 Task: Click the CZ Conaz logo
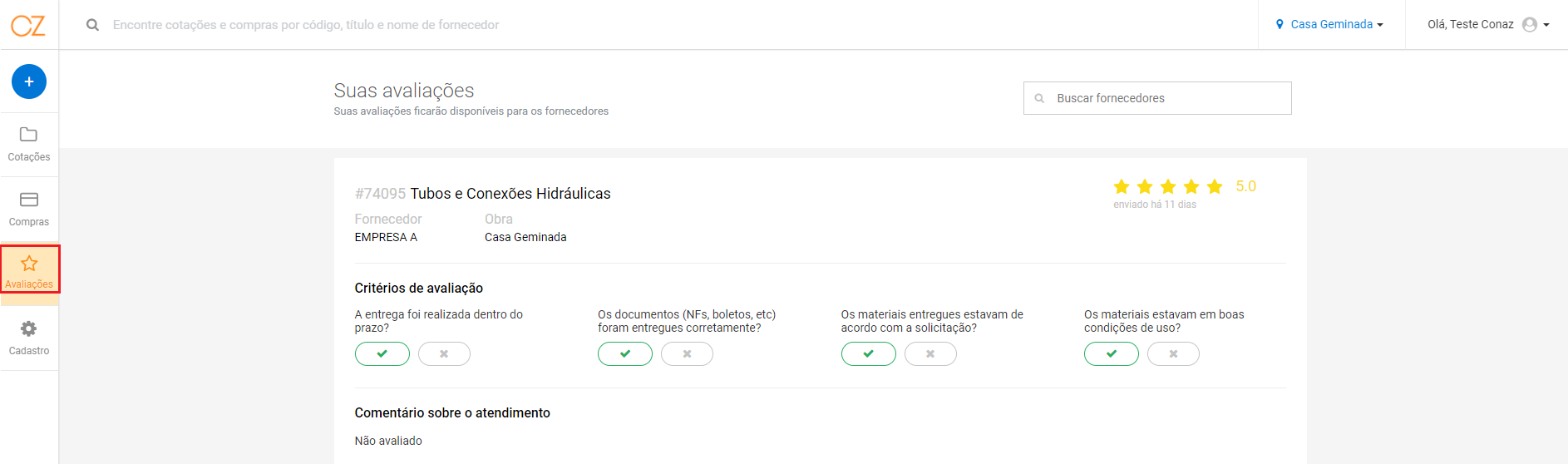(x=28, y=25)
